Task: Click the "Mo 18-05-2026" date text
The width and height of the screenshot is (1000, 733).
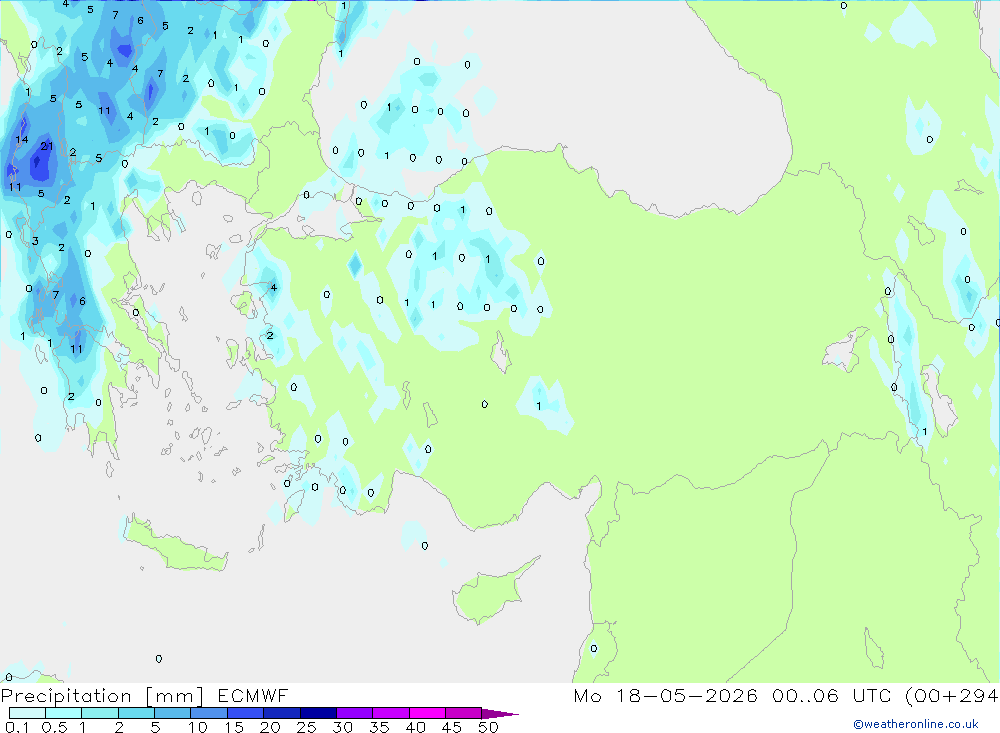Action: tap(665, 695)
